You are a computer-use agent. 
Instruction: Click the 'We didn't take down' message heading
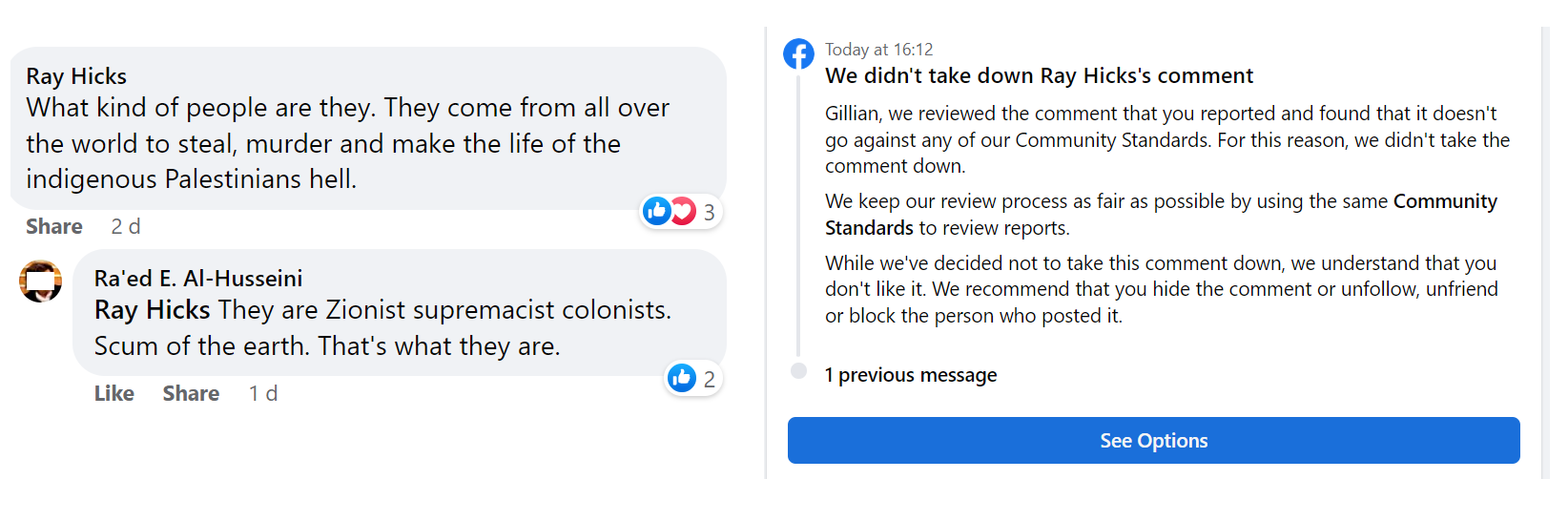(1039, 75)
